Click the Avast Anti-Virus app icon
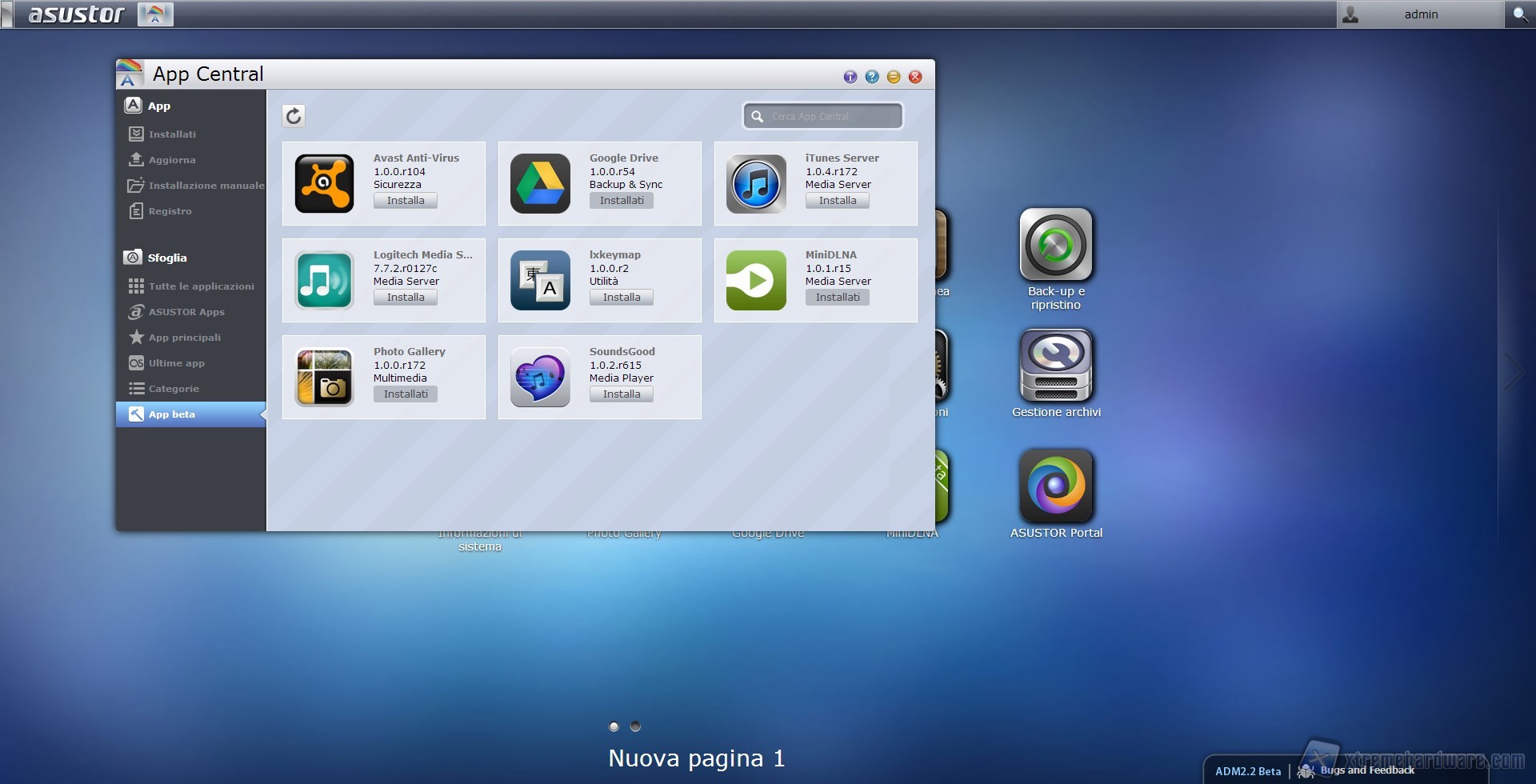This screenshot has height=784, width=1536. click(x=324, y=184)
